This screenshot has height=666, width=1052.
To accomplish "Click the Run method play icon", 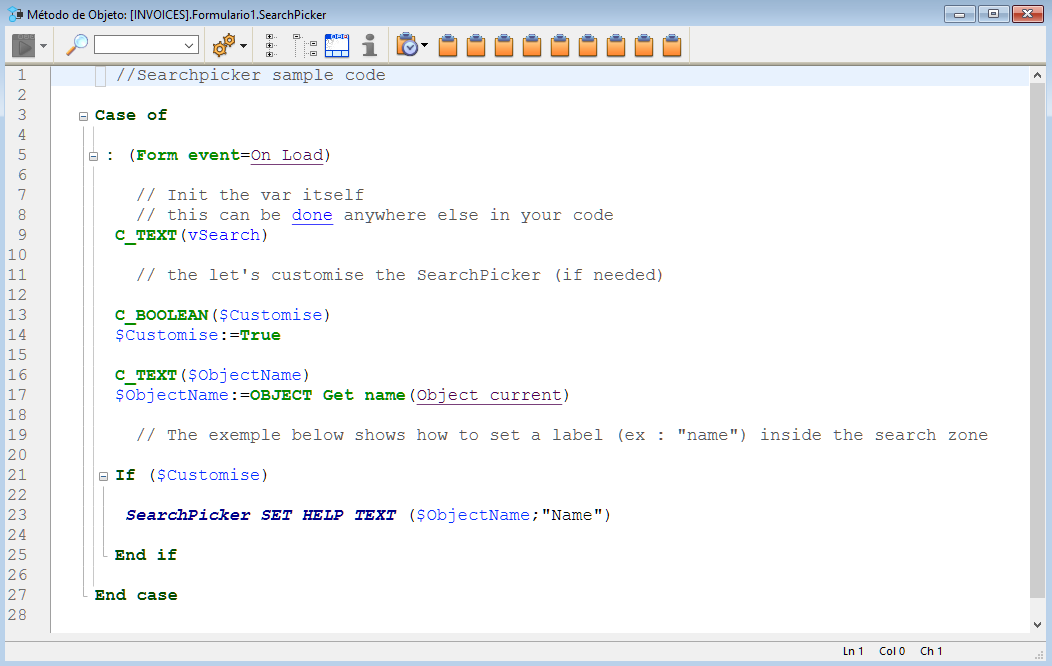I will pyautogui.click(x=23, y=45).
